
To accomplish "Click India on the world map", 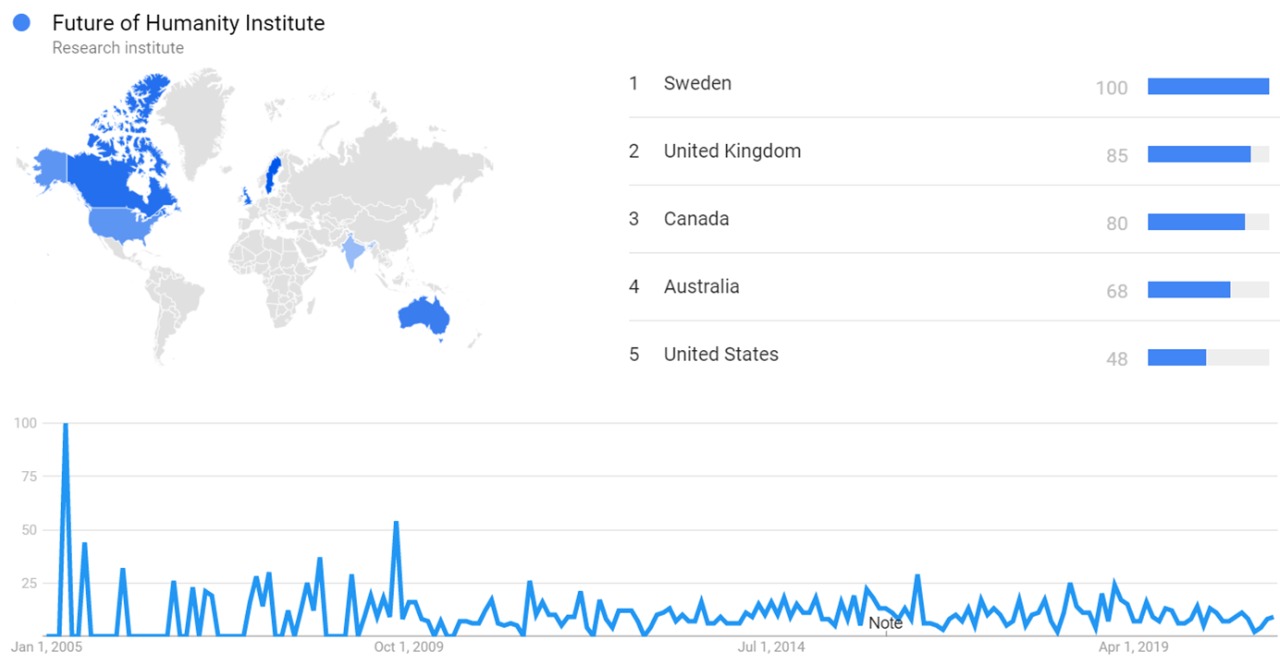I will point(351,251).
